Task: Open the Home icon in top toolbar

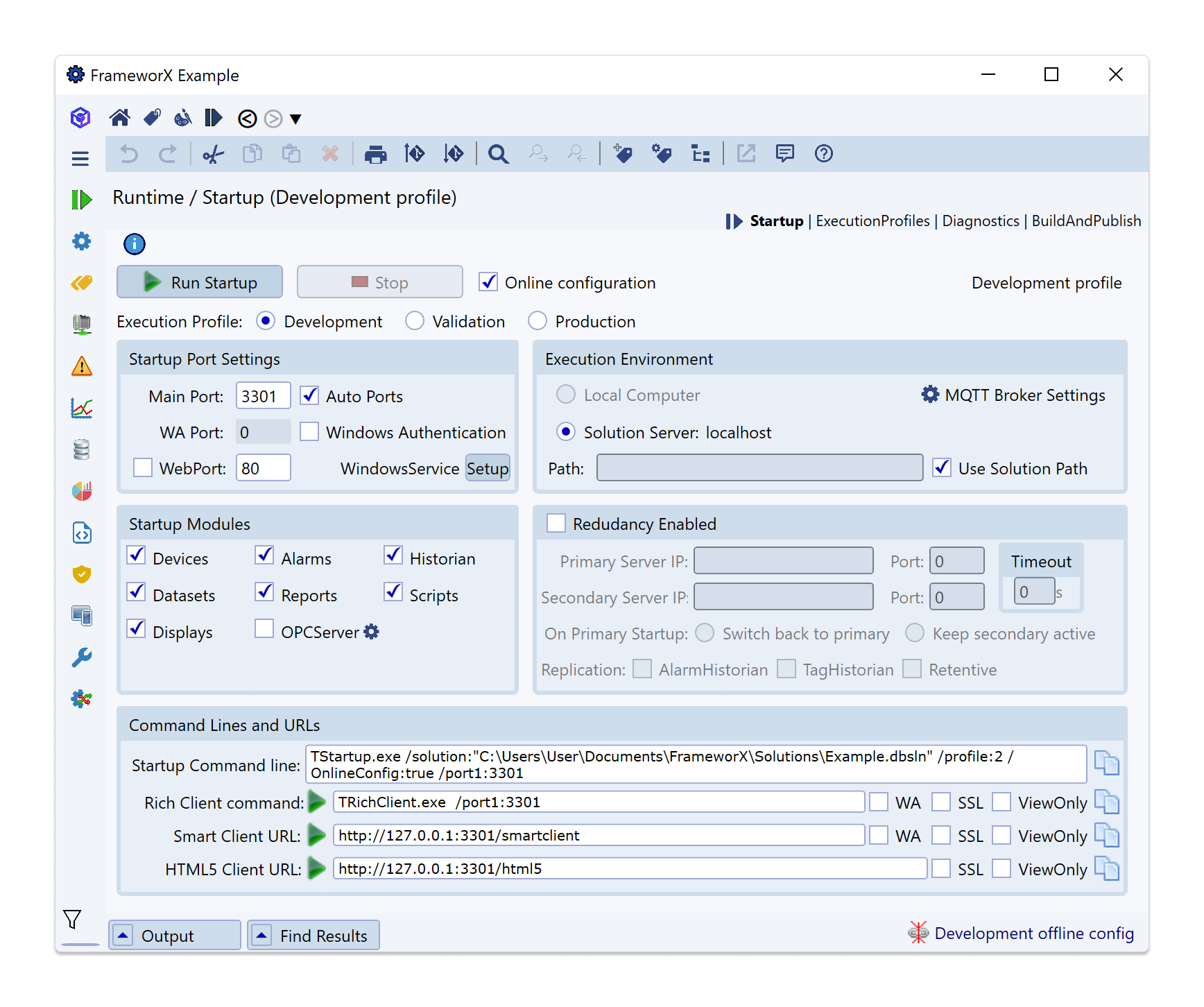Action: pos(120,118)
